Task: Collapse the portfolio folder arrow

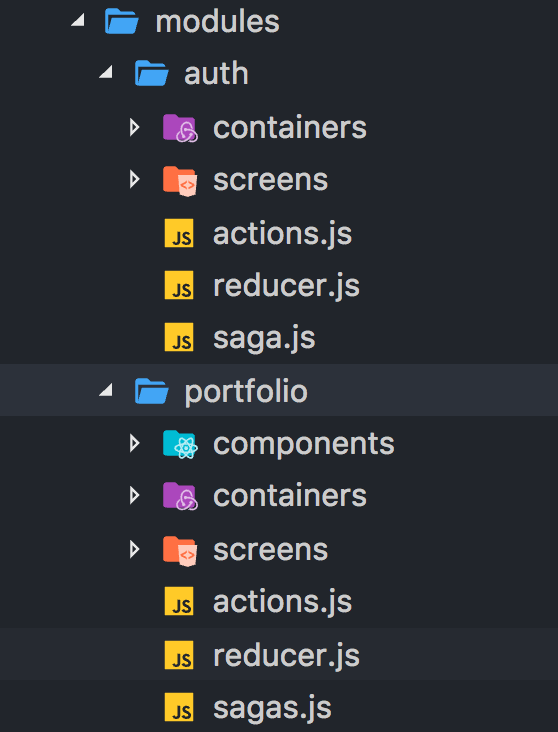Action: [x=106, y=389]
